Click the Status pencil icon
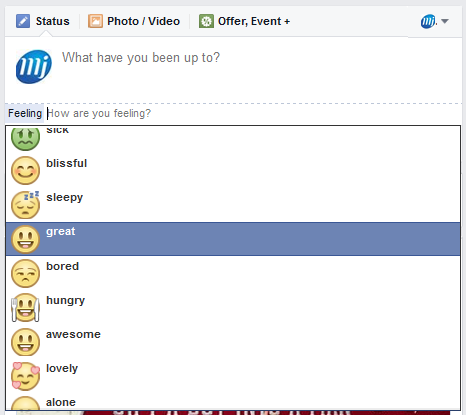466x415 pixels. (23, 21)
